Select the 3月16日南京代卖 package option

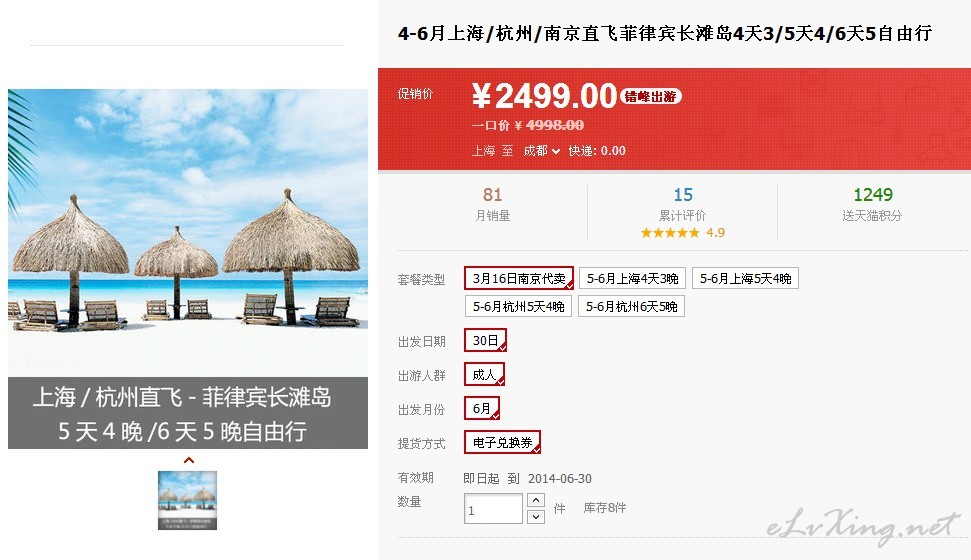click(x=519, y=278)
